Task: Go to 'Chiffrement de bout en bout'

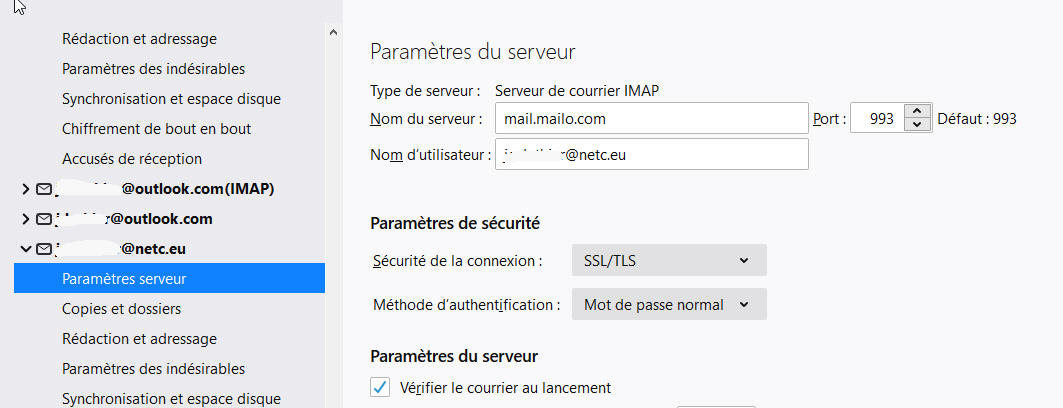Action: pyautogui.click(x=156, y=129)
